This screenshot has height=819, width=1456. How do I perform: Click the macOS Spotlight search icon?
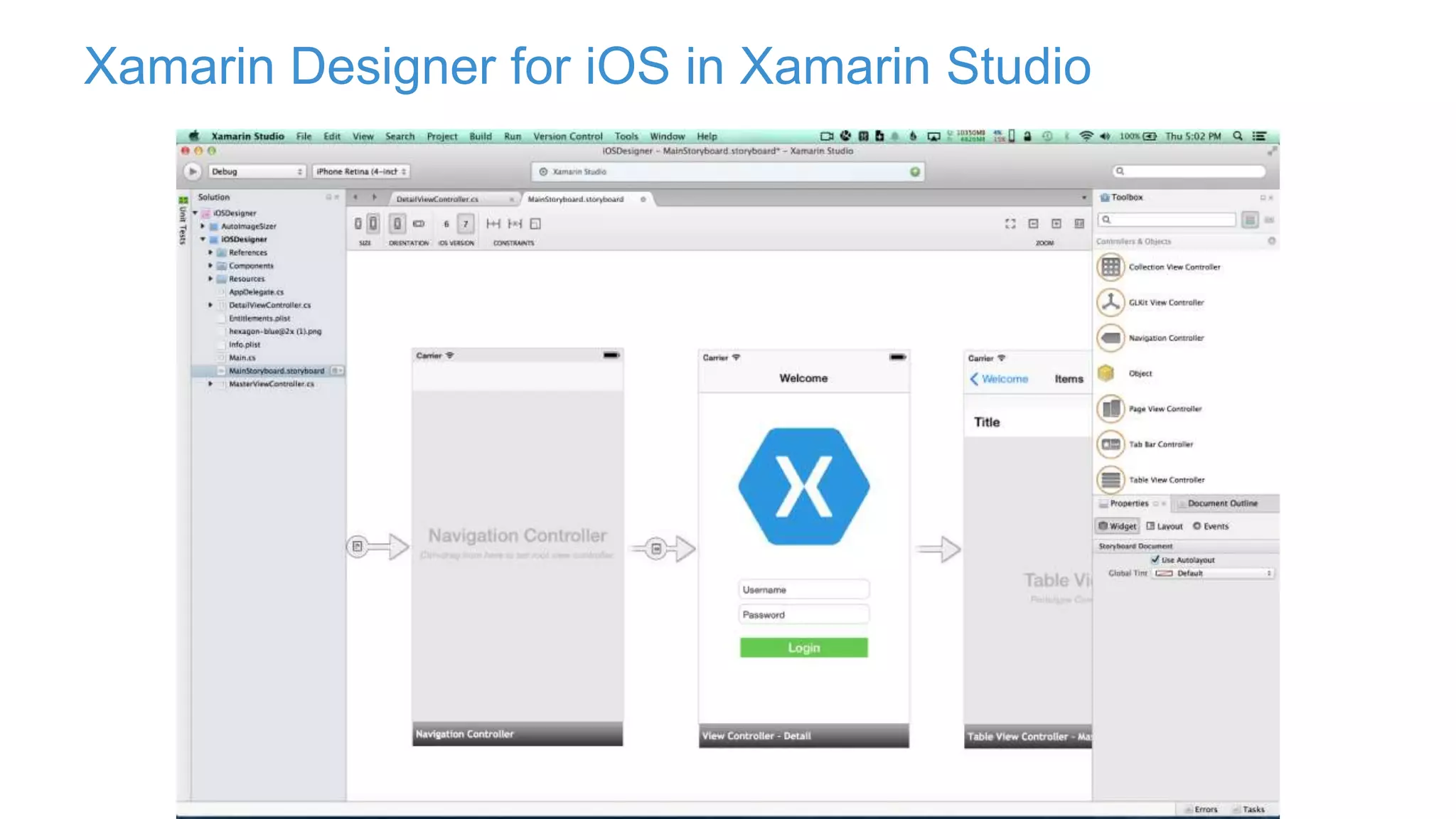[x=1238, y=136]
